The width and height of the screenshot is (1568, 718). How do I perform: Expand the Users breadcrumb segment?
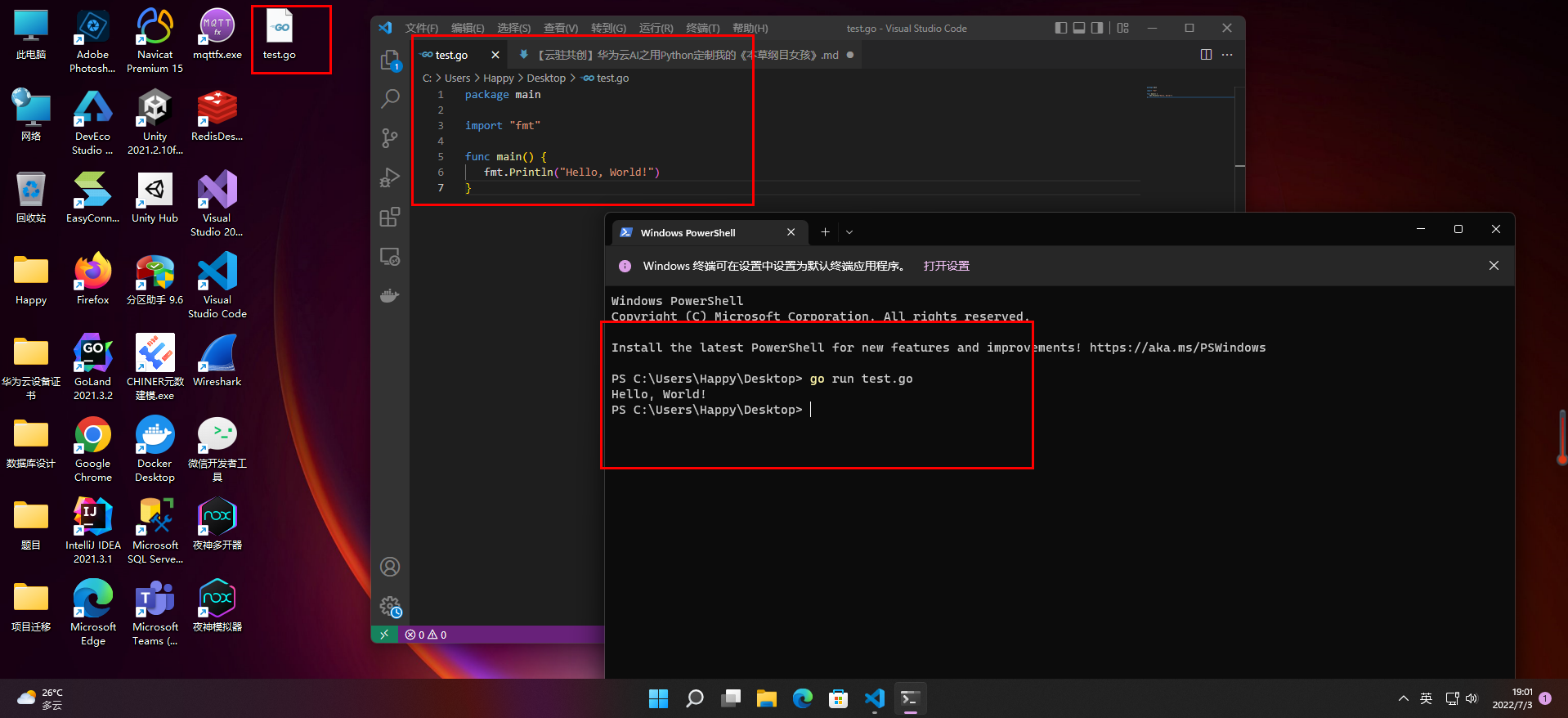[457, 79]
